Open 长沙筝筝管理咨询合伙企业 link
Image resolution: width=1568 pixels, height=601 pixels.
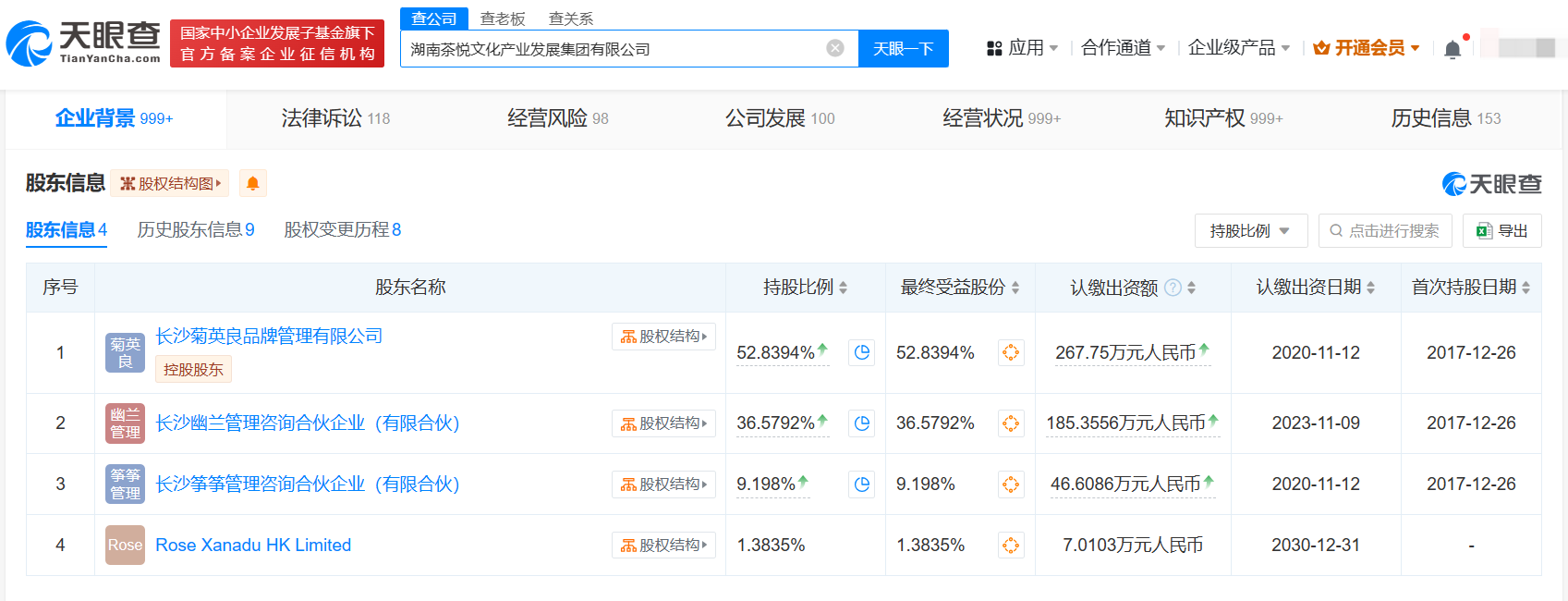(x=308, y=484)
